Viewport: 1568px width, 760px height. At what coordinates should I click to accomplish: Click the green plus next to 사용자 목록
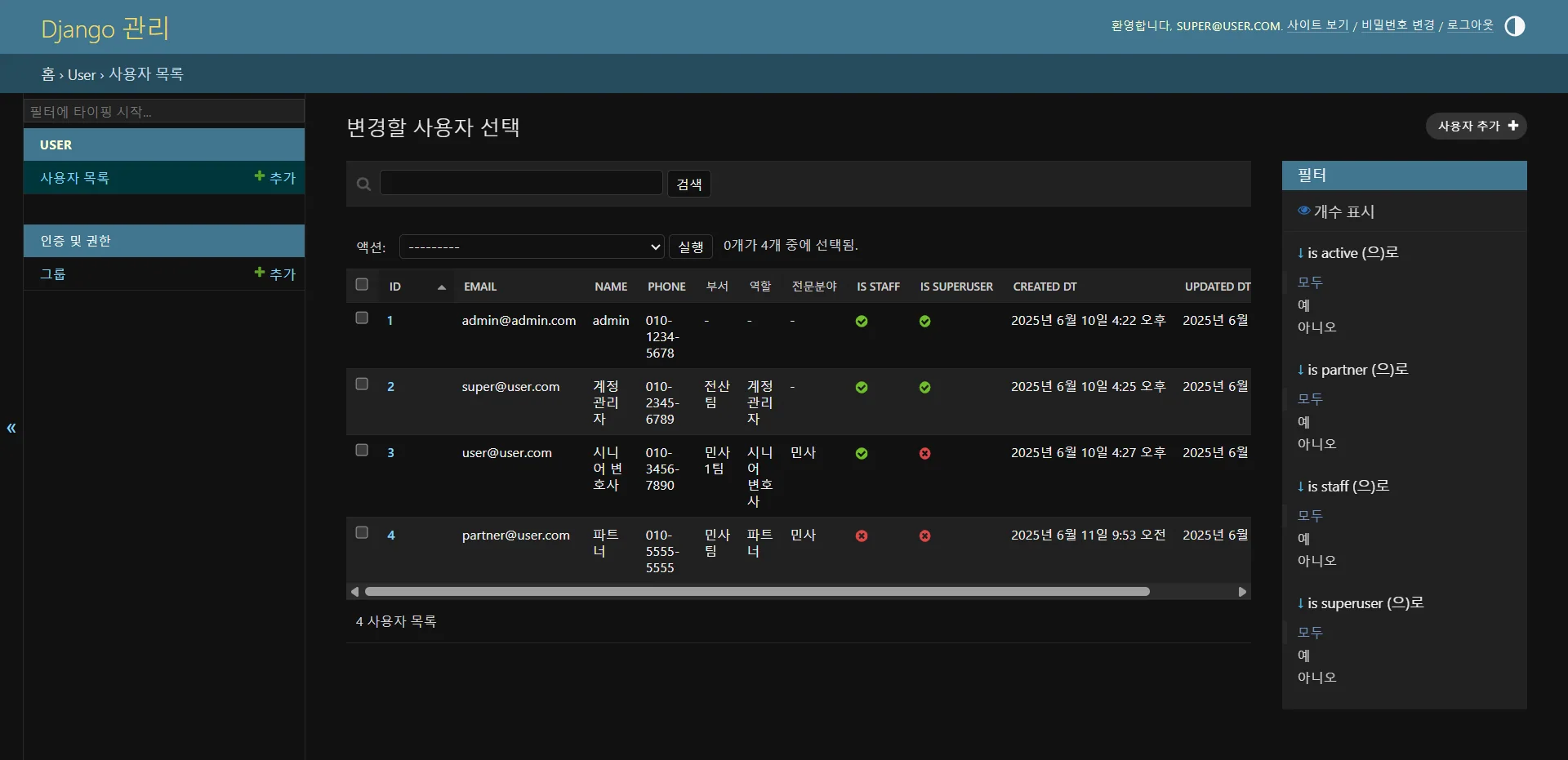(x=259, y=176)
